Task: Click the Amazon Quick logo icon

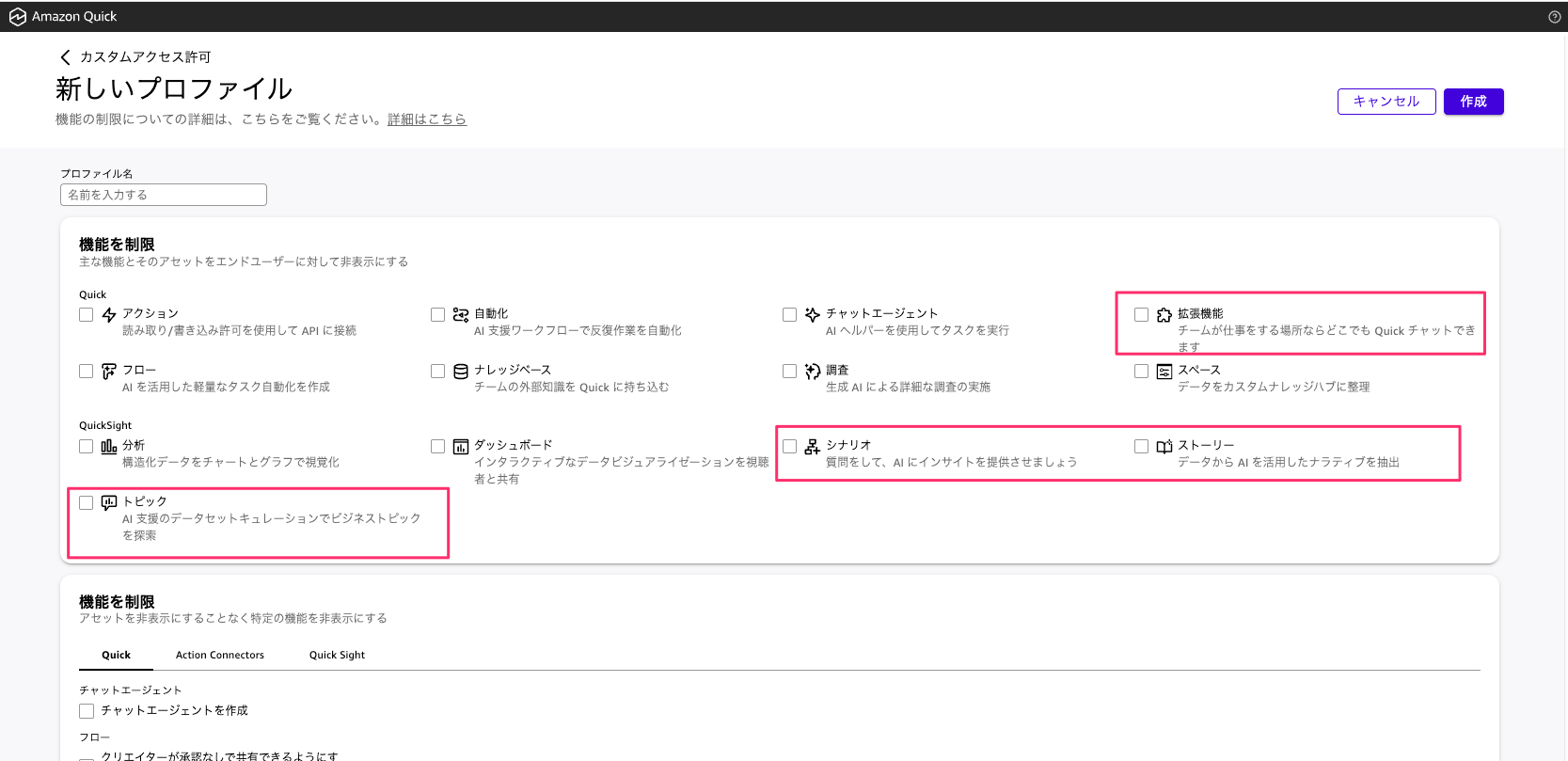Action: (17, 17)
